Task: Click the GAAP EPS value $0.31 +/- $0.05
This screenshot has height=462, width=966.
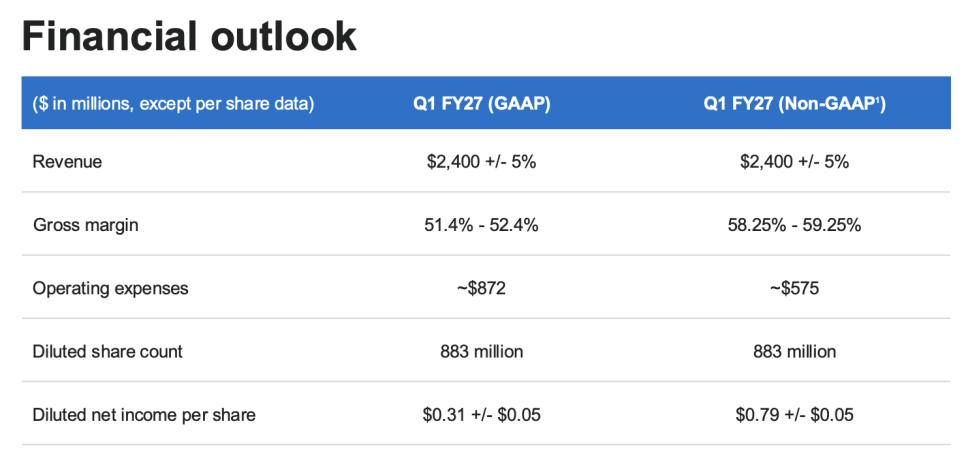Action: pyautogui.click(x=482, y=414)
